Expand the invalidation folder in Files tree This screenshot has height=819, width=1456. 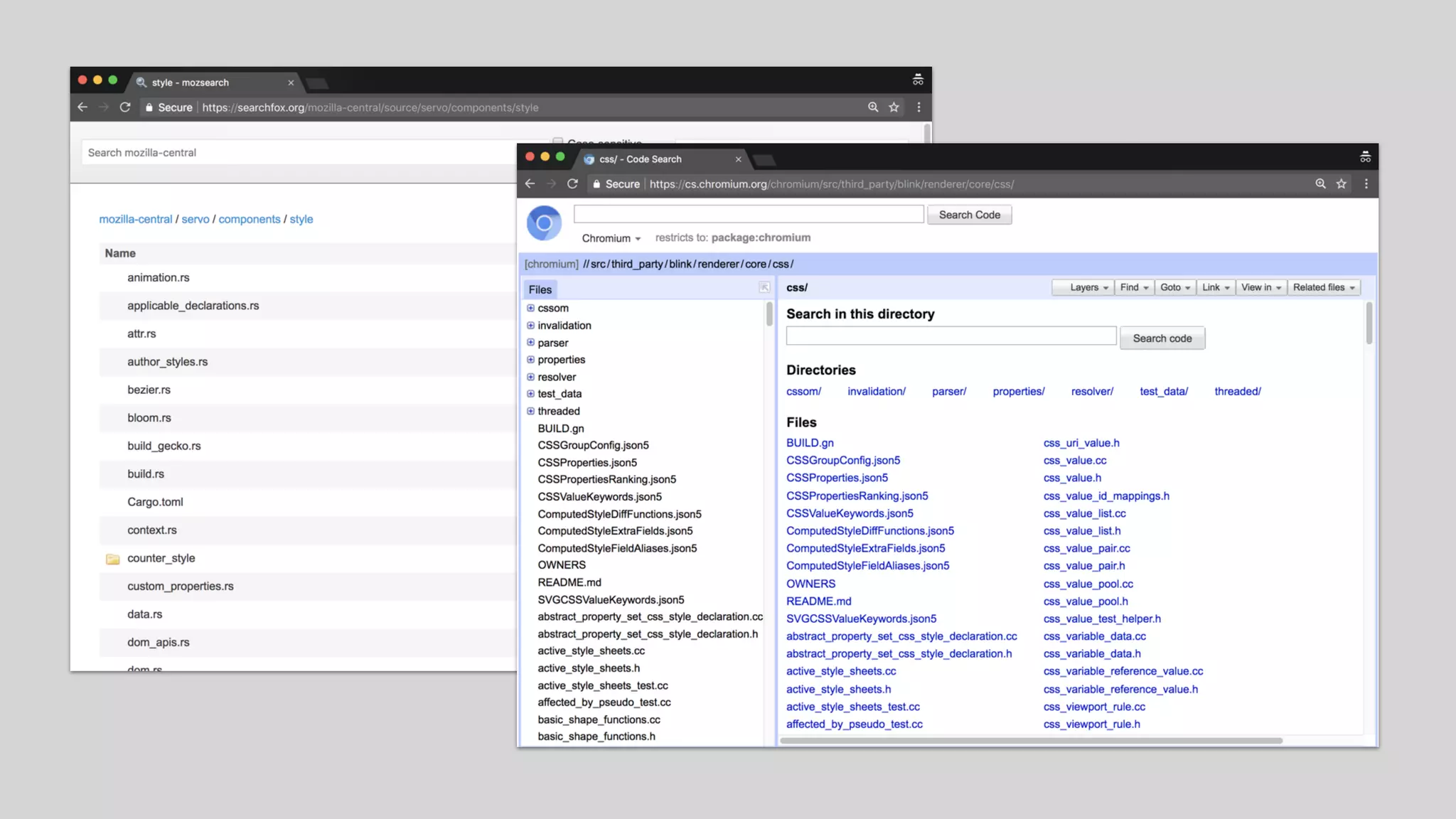[530, 325]
